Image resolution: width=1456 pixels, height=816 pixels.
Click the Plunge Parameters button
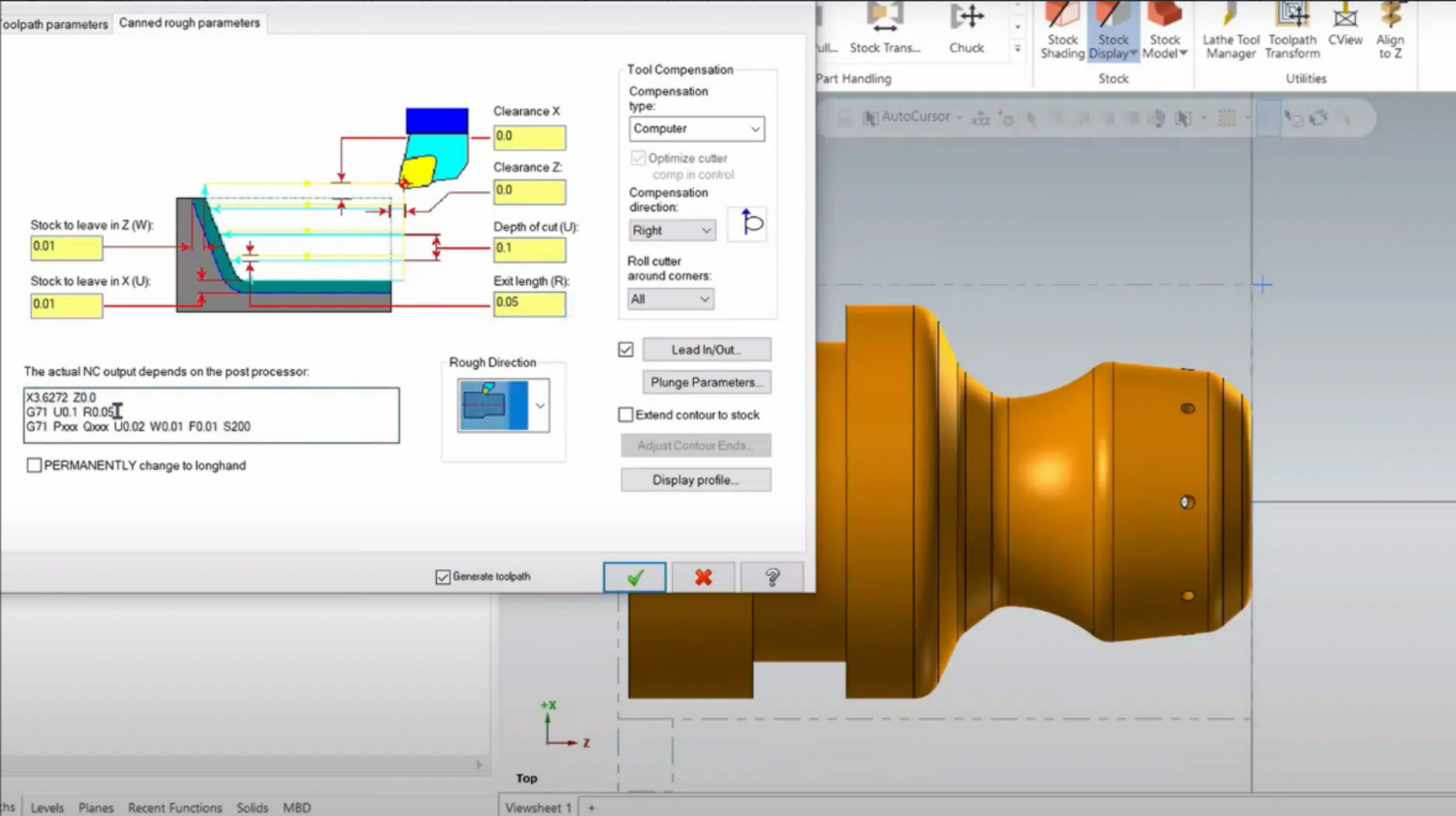pos(707,382)
